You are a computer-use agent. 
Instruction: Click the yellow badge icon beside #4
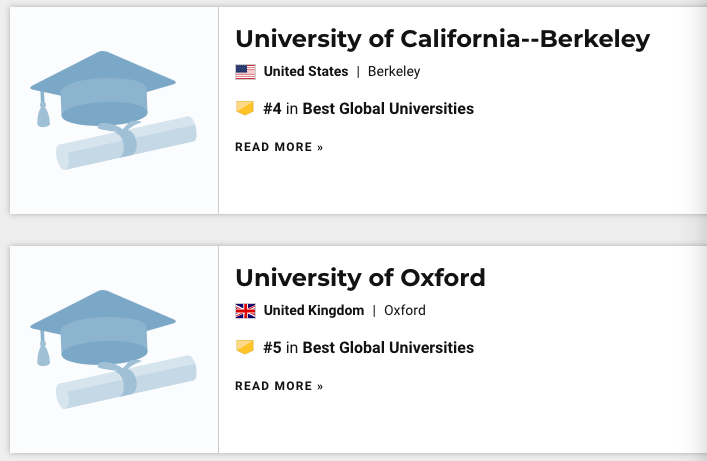coord(245,108)
